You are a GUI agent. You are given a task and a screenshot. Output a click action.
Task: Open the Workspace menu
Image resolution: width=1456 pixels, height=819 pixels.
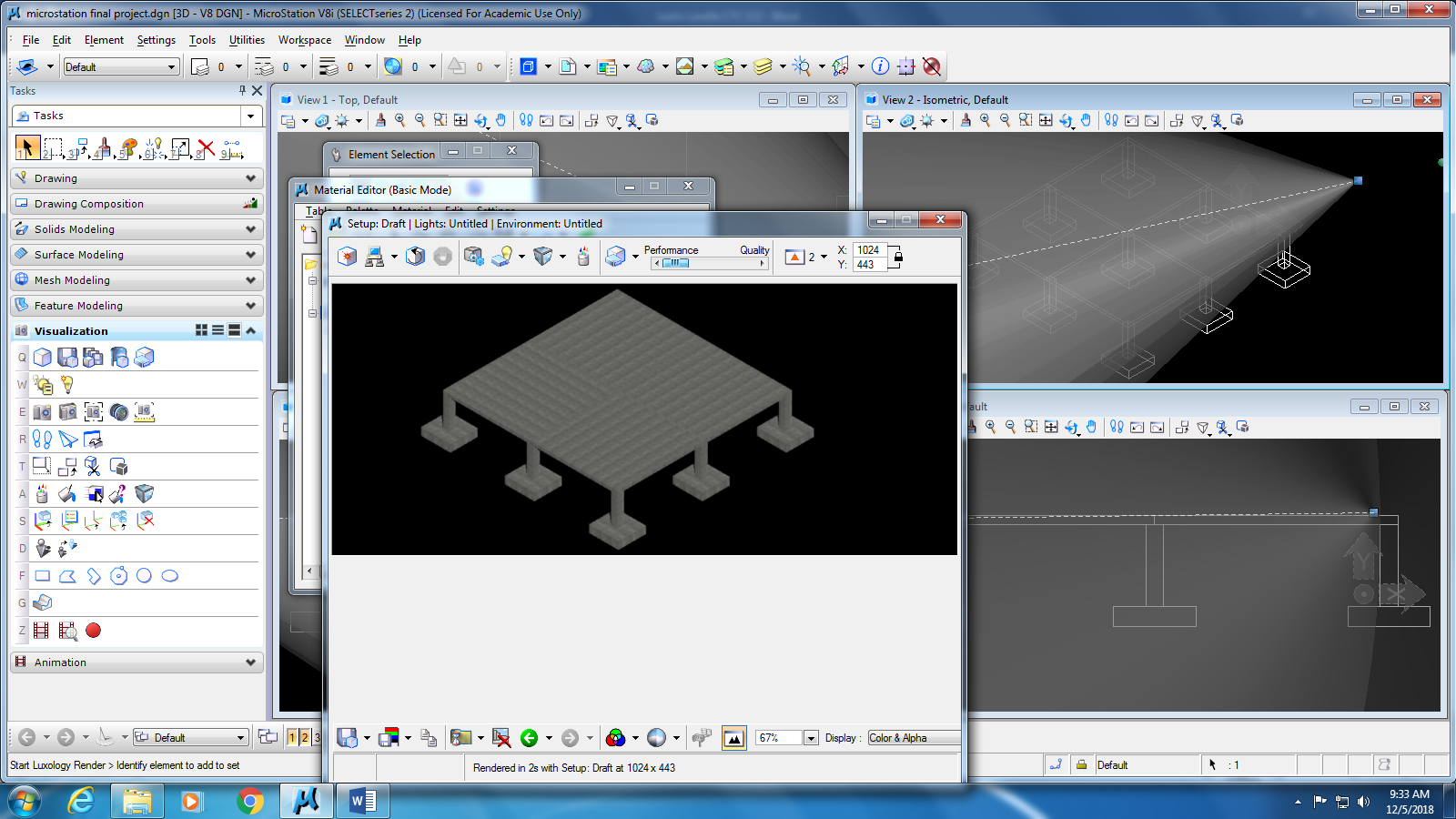pyautogui.click(x=304, y=40)
